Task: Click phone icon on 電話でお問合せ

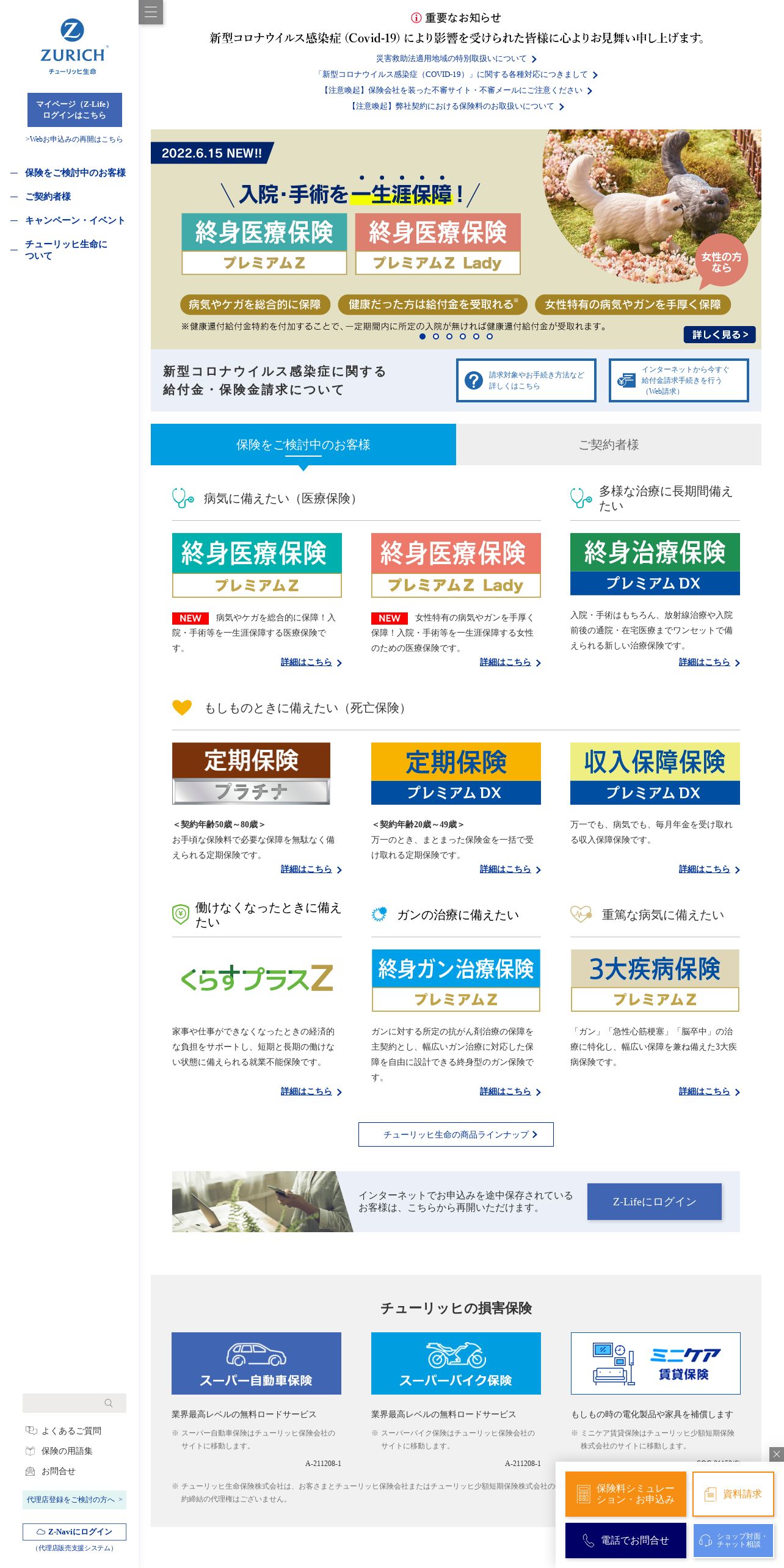Action: 589,1541
